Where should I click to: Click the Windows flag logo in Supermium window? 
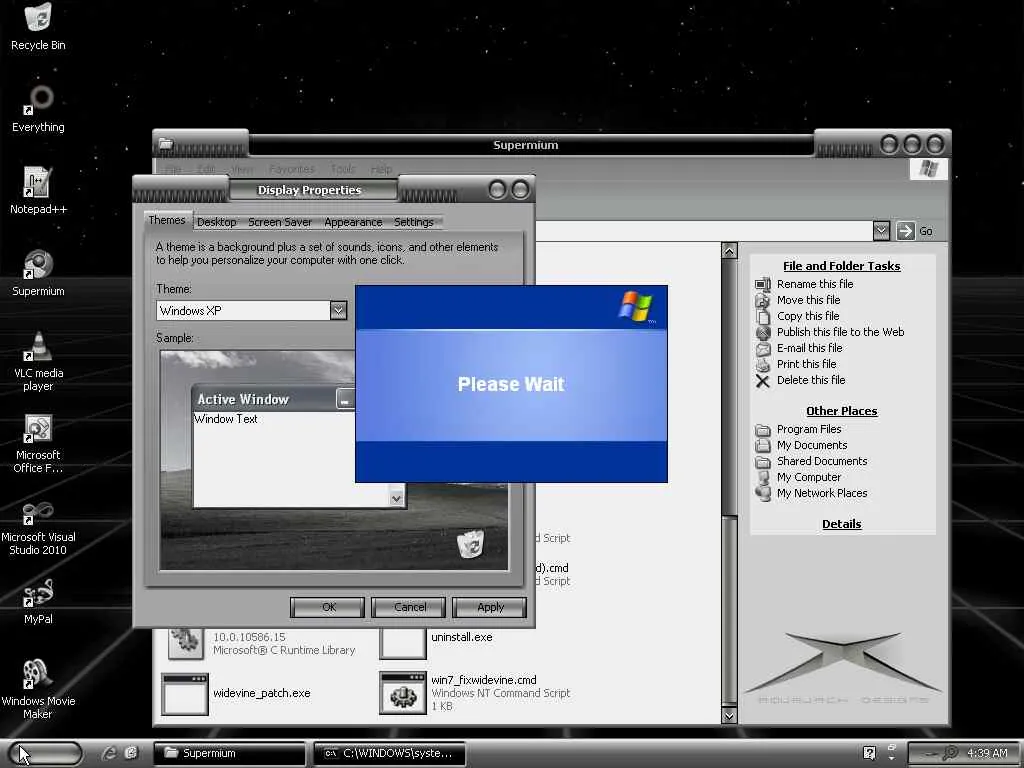pos(929,168)
